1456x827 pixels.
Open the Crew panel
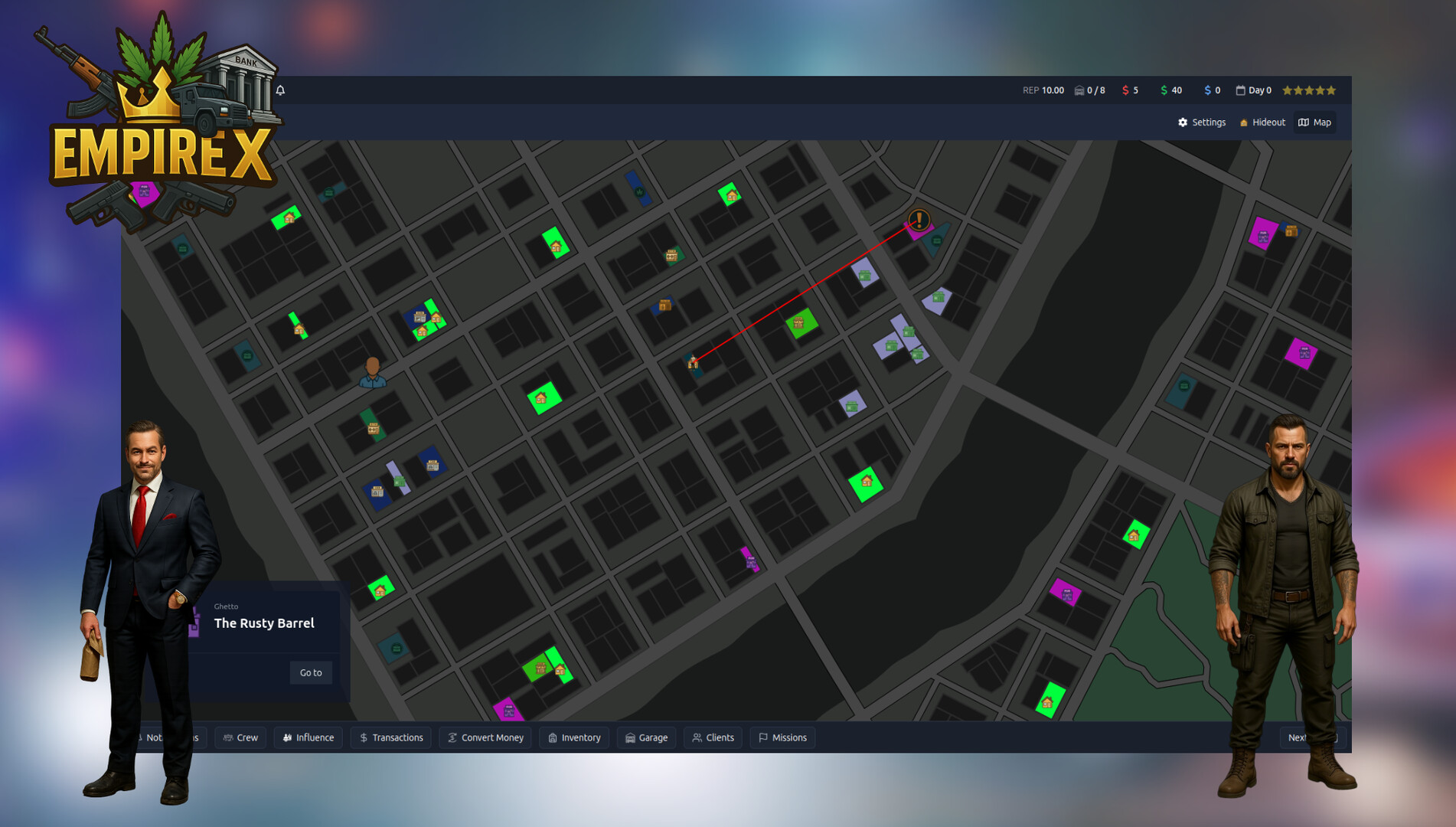(x=240, y=737)
